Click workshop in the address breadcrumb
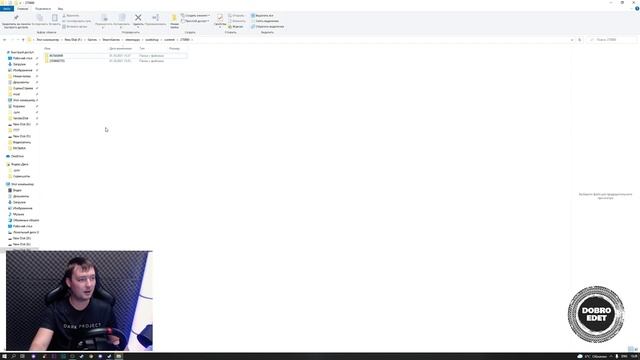The width and height of the screenshot is (640, 360). pos(152,40)
